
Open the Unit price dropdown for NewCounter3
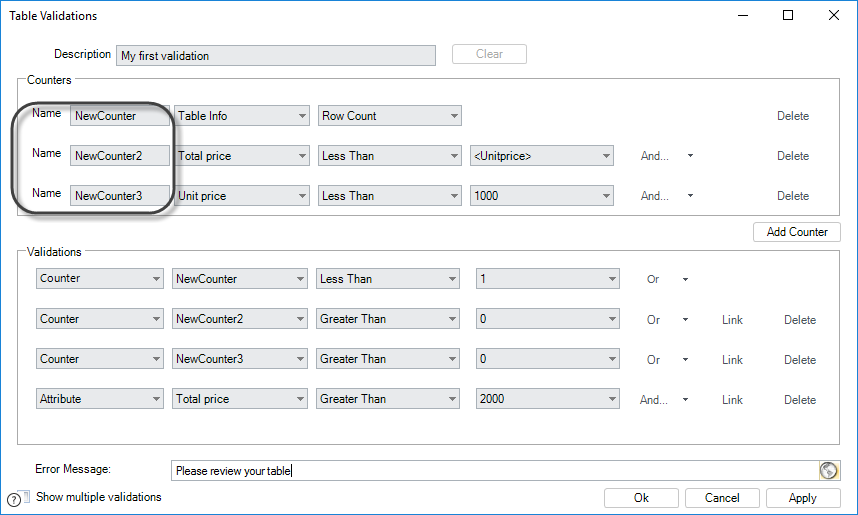[x=242, y=195]
